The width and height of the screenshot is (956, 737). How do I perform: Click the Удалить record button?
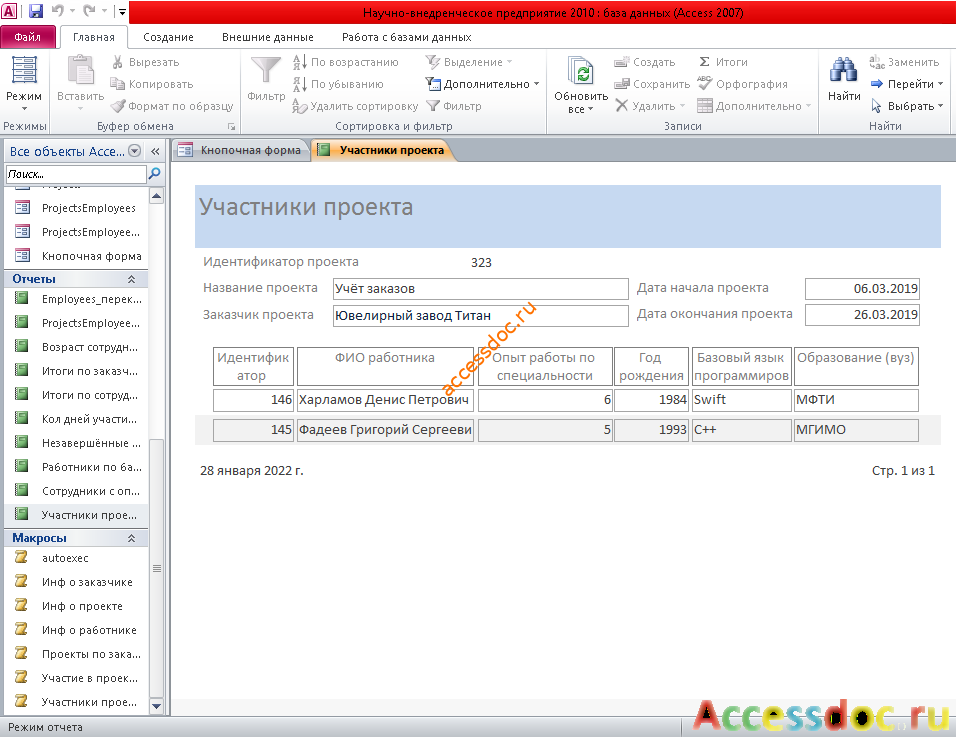tap(650, 106)
